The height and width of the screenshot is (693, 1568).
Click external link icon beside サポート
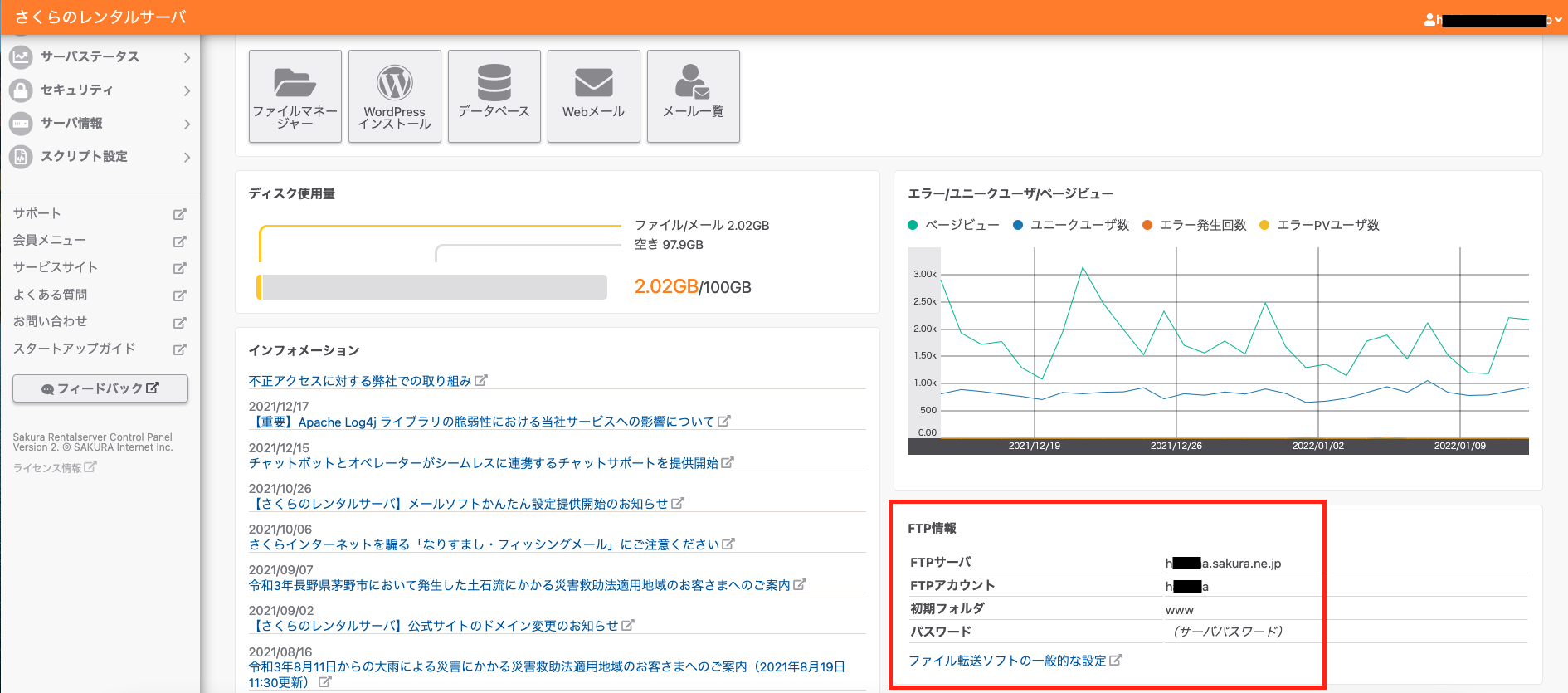[179, 214]
